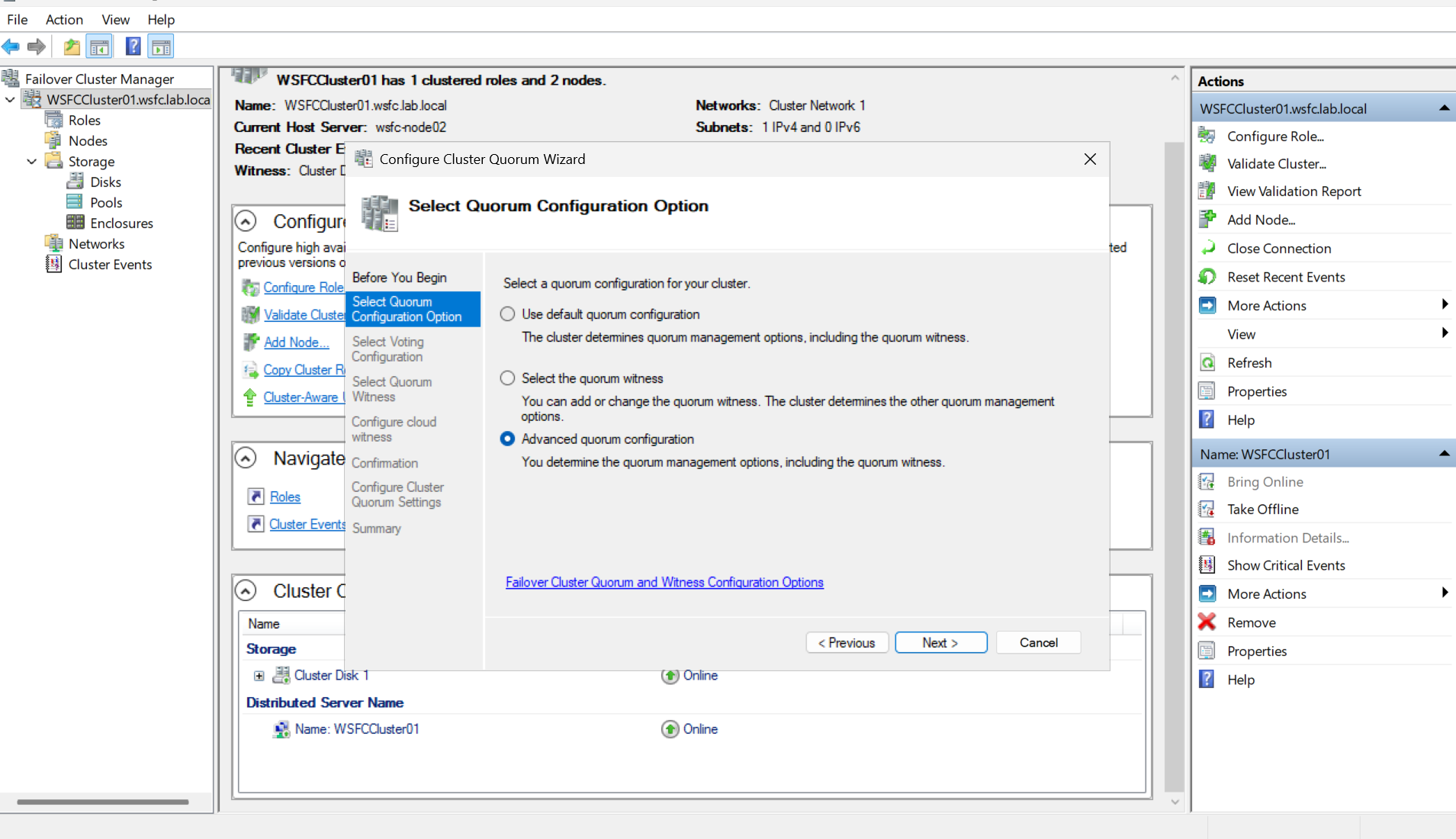Click the Up one level folder icon
Viewport: 1456px width, 839px height.
(72, 47)
